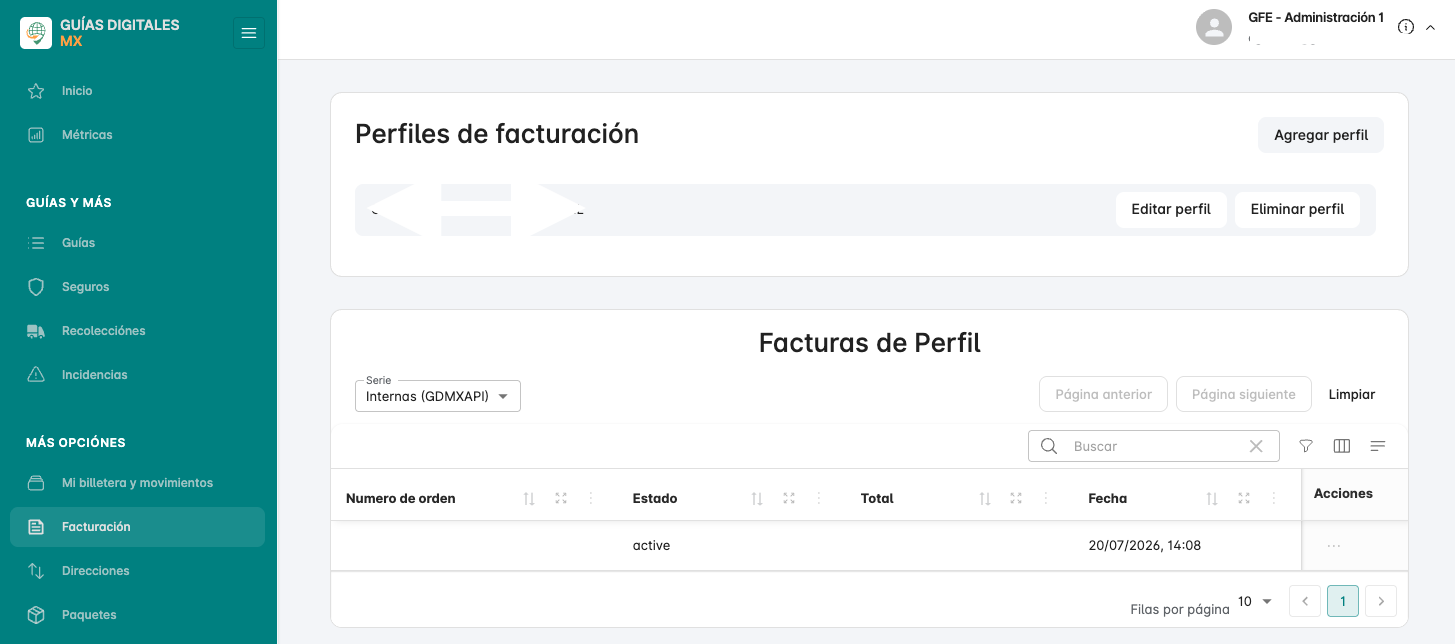
Task: Sort by Numero de orden column
Action: pyautogui.click(x=530, y=498)
